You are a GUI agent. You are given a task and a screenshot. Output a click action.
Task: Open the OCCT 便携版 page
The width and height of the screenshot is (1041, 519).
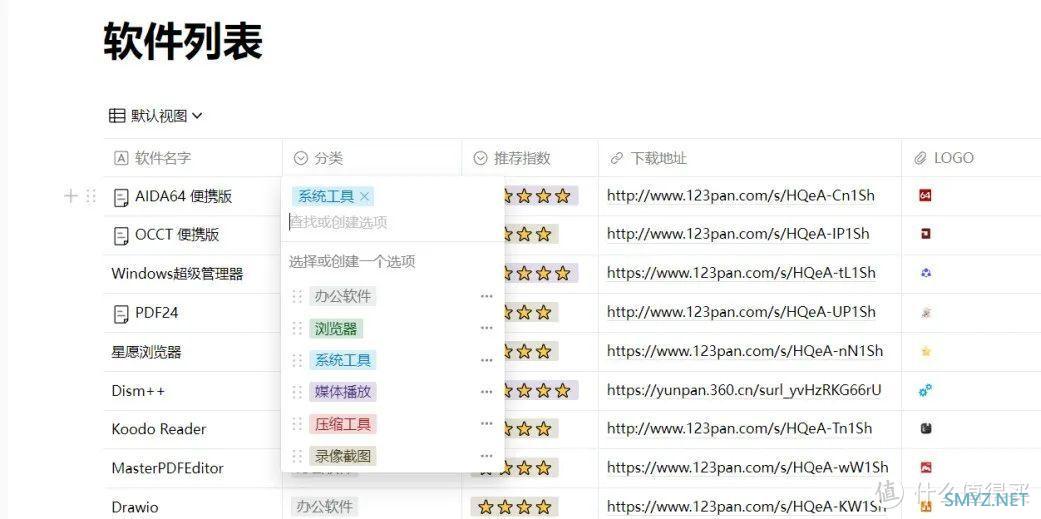[x=177, y=235]
